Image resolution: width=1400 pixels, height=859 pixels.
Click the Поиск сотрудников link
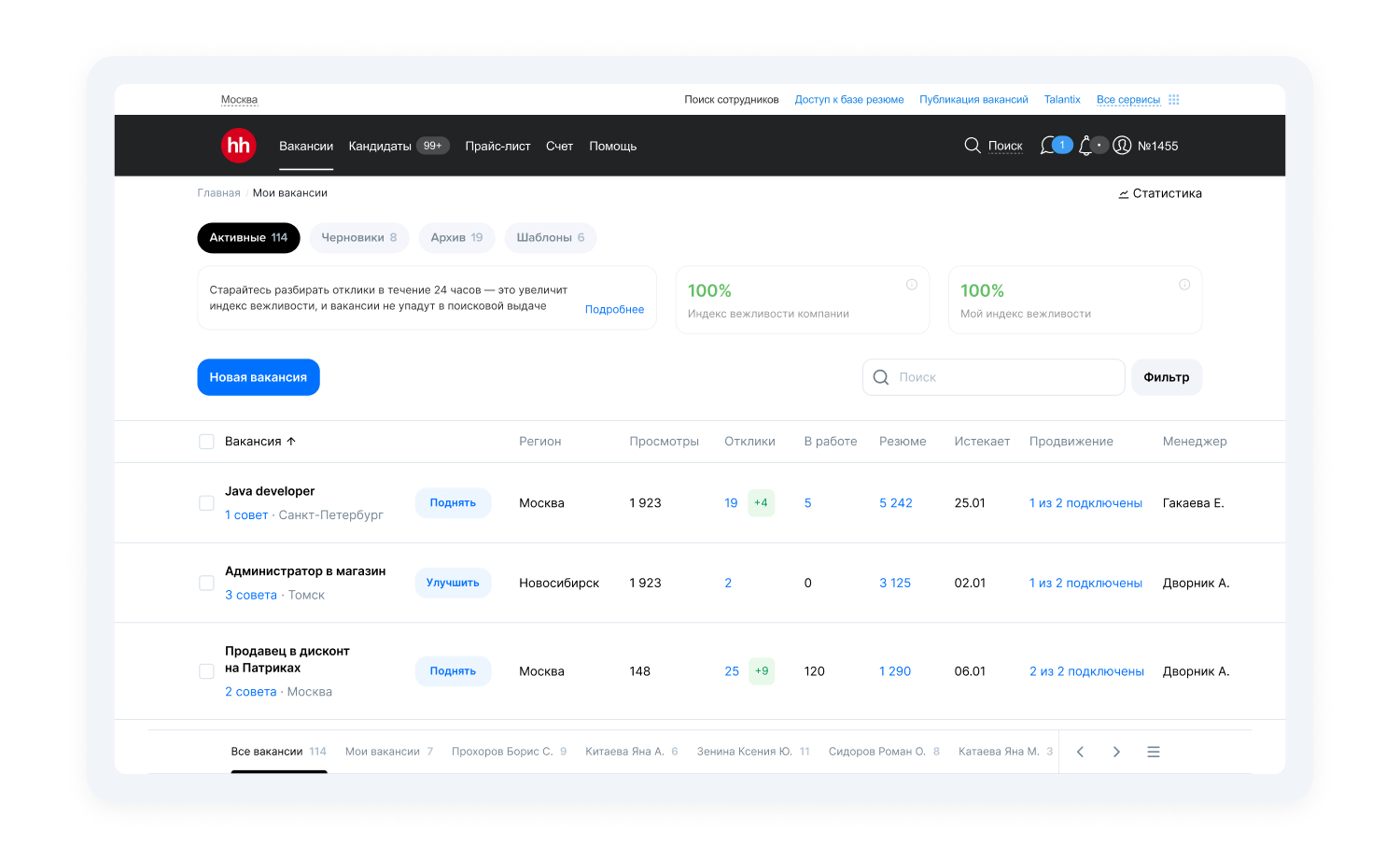pos(732,100)
